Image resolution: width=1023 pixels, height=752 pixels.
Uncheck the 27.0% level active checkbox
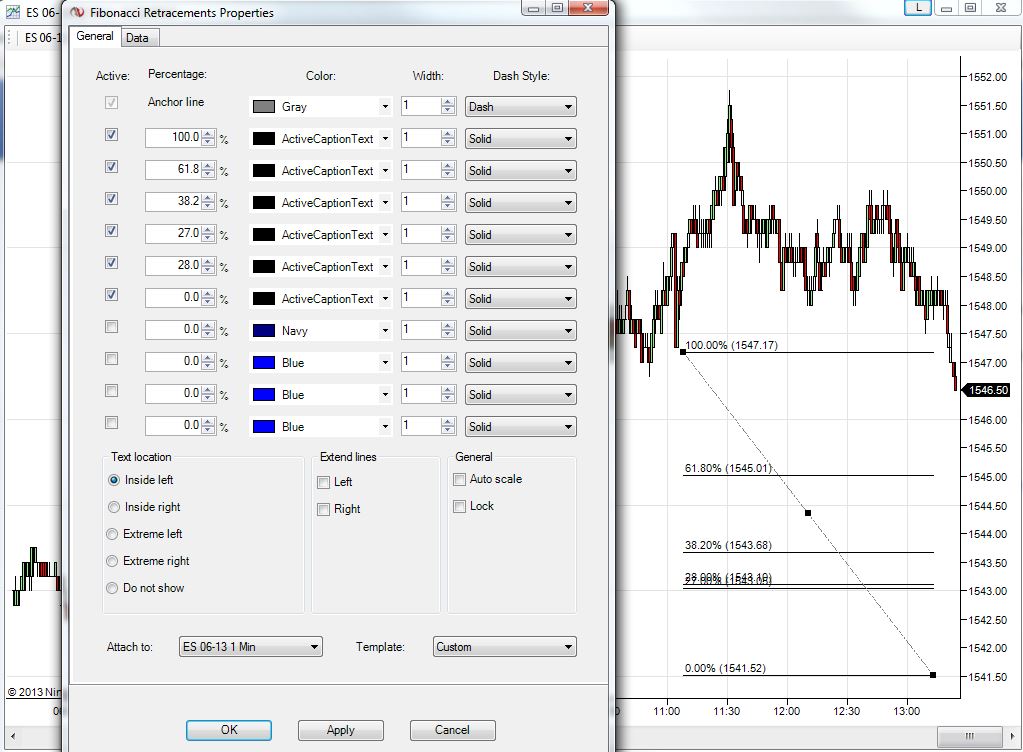tap(112, 230)
